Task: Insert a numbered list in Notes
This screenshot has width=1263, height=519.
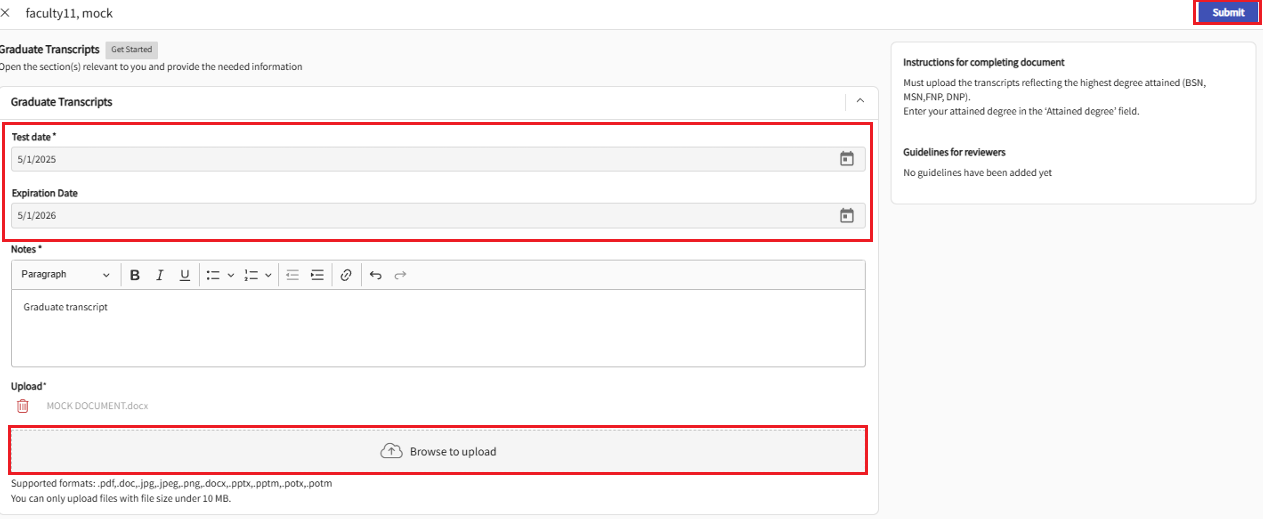Action: coord(251,275)
